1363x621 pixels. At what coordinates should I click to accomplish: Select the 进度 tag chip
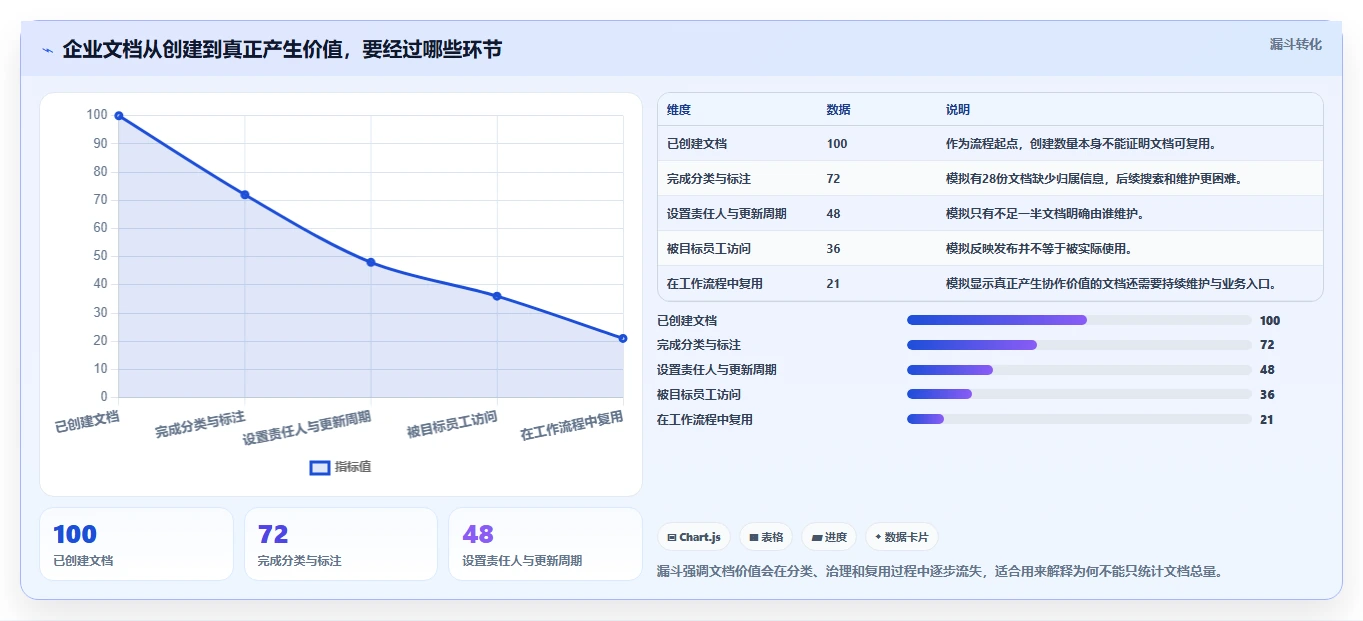point(829,537)
